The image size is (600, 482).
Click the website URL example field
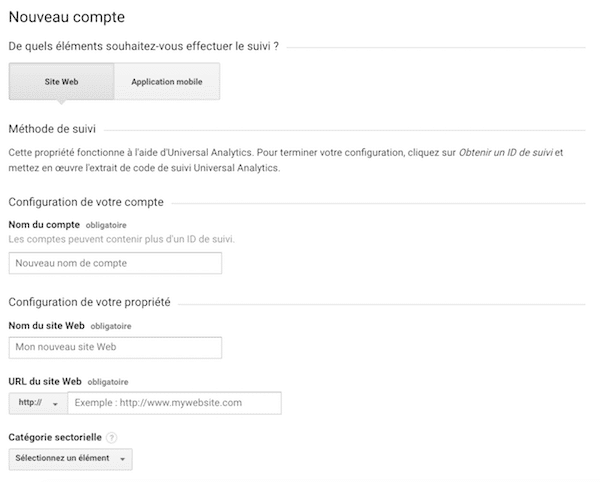tap(174, 403)
